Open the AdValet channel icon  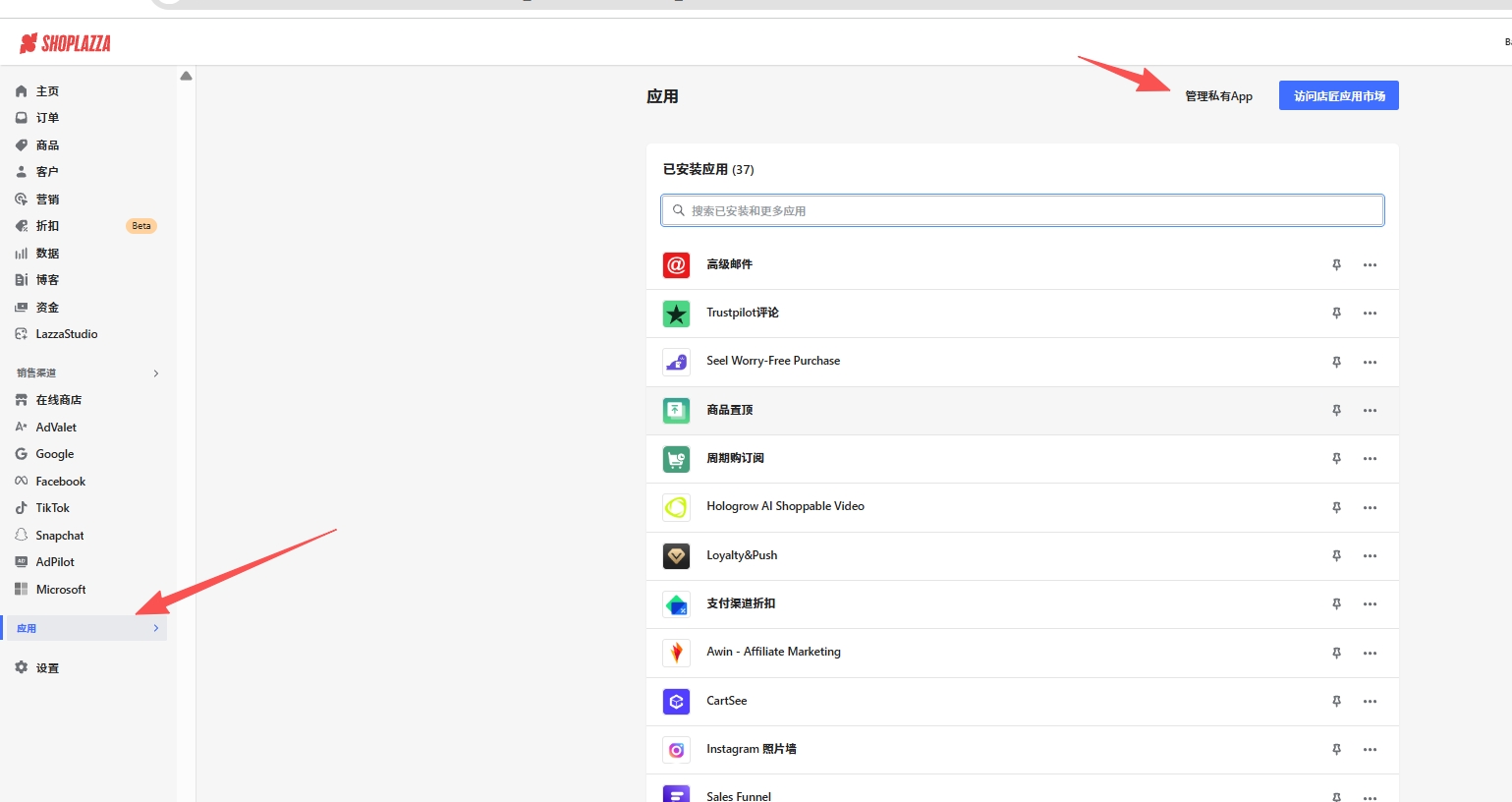(x=22, y=428)
